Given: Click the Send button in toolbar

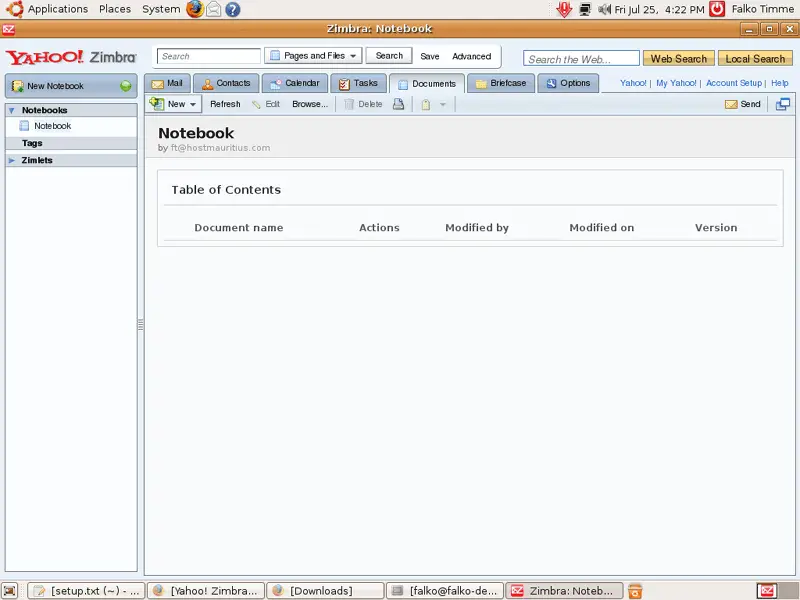Looking at the screenshot, I should tap(743, 104).
